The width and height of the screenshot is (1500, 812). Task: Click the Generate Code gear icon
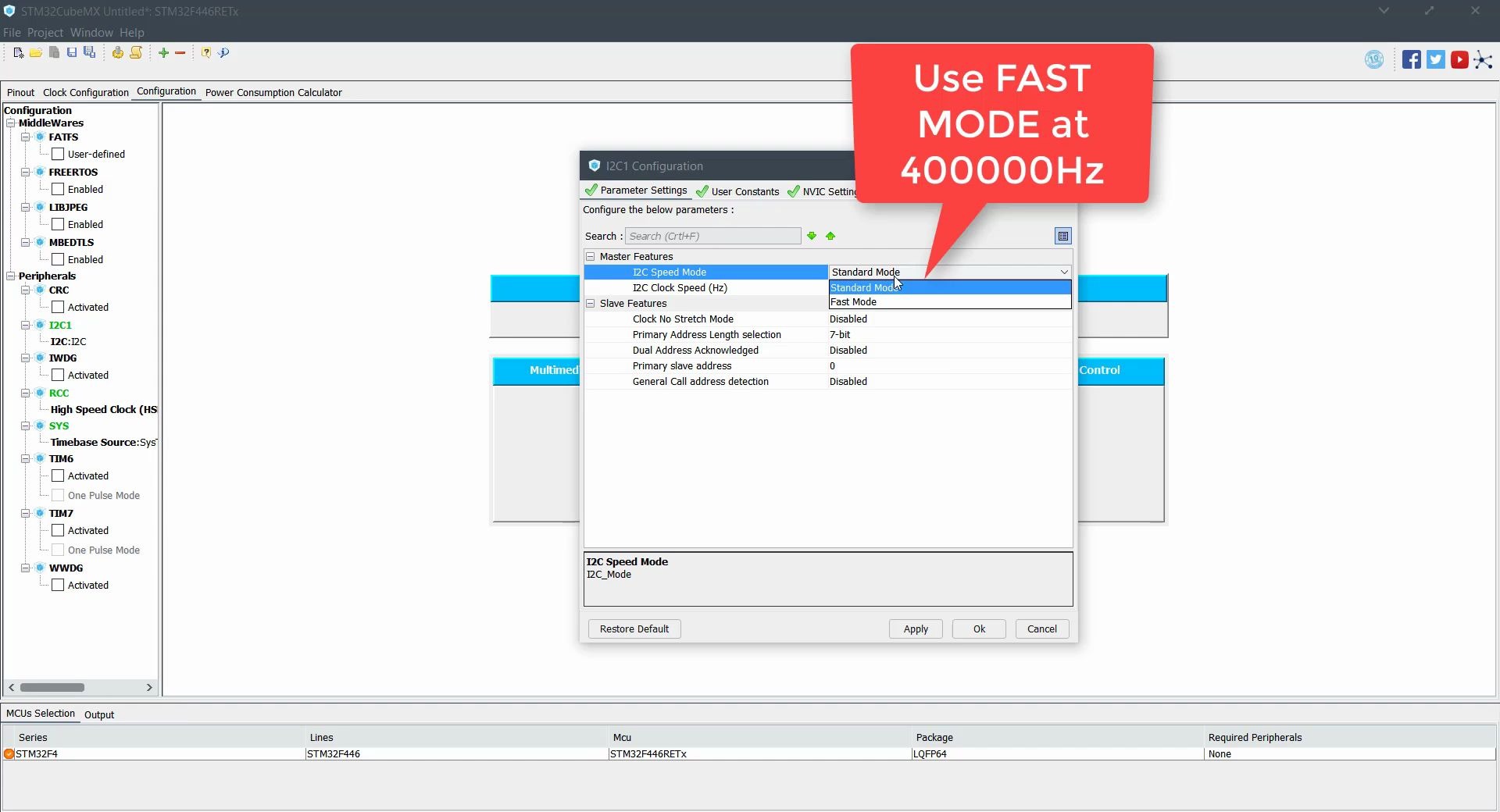[117, 52]
